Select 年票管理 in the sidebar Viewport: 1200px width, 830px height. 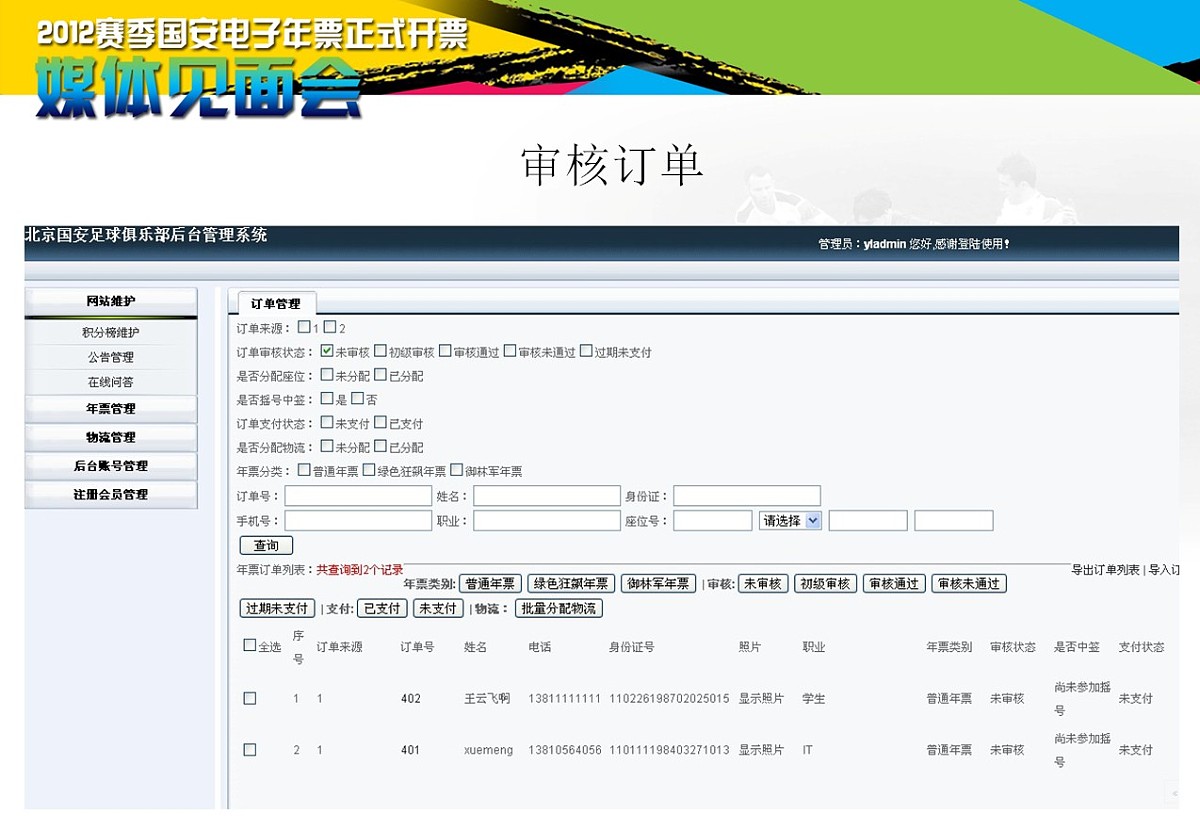110,407
